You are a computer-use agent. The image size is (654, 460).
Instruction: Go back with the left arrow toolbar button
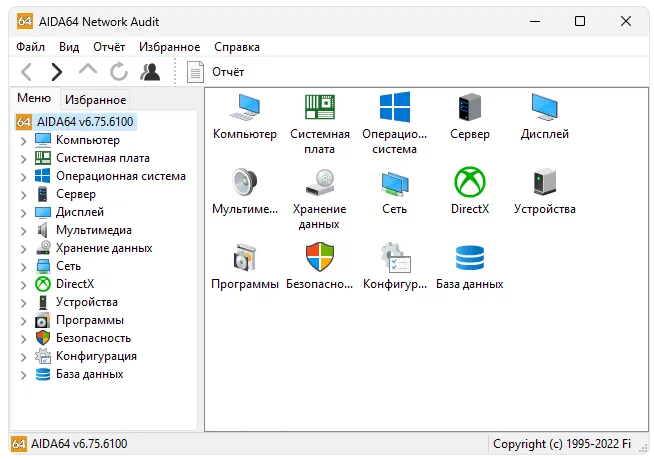tap(26, 72)
